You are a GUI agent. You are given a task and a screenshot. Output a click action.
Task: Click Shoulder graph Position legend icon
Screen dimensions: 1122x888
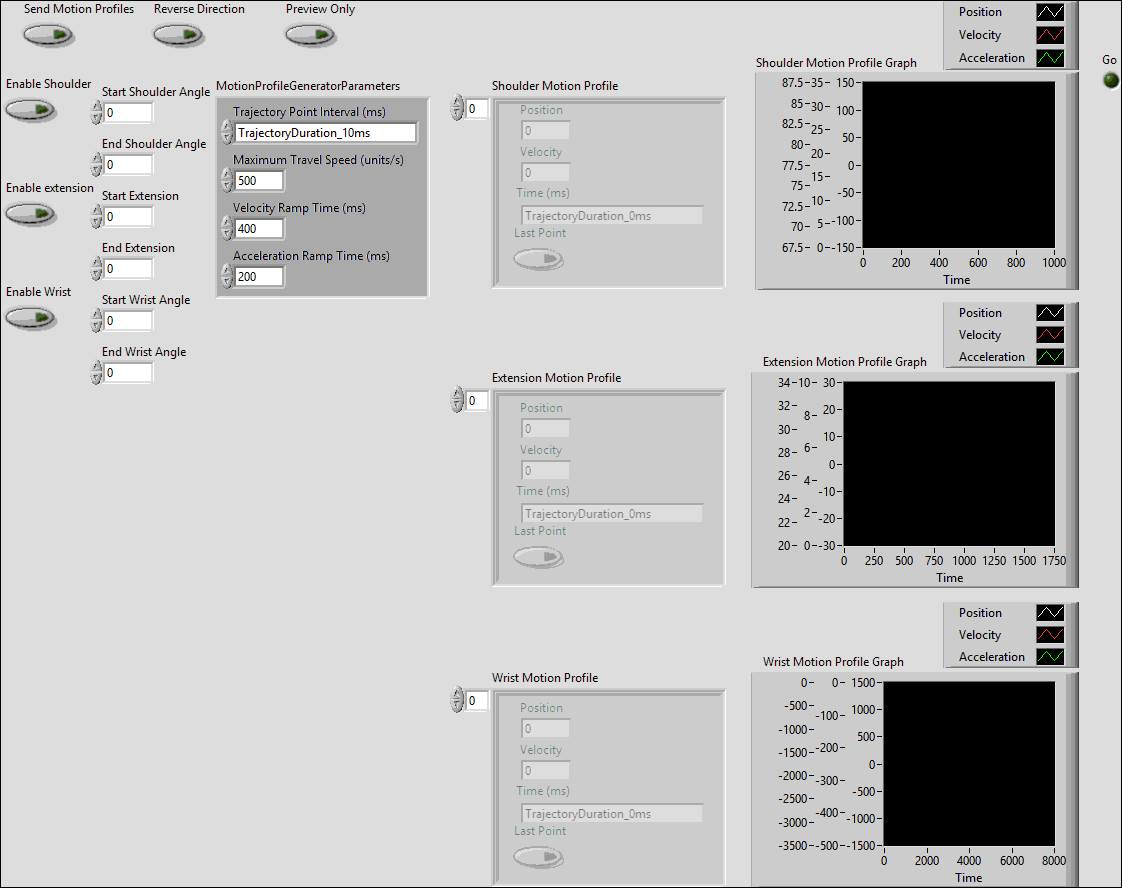pos(1050,13)
